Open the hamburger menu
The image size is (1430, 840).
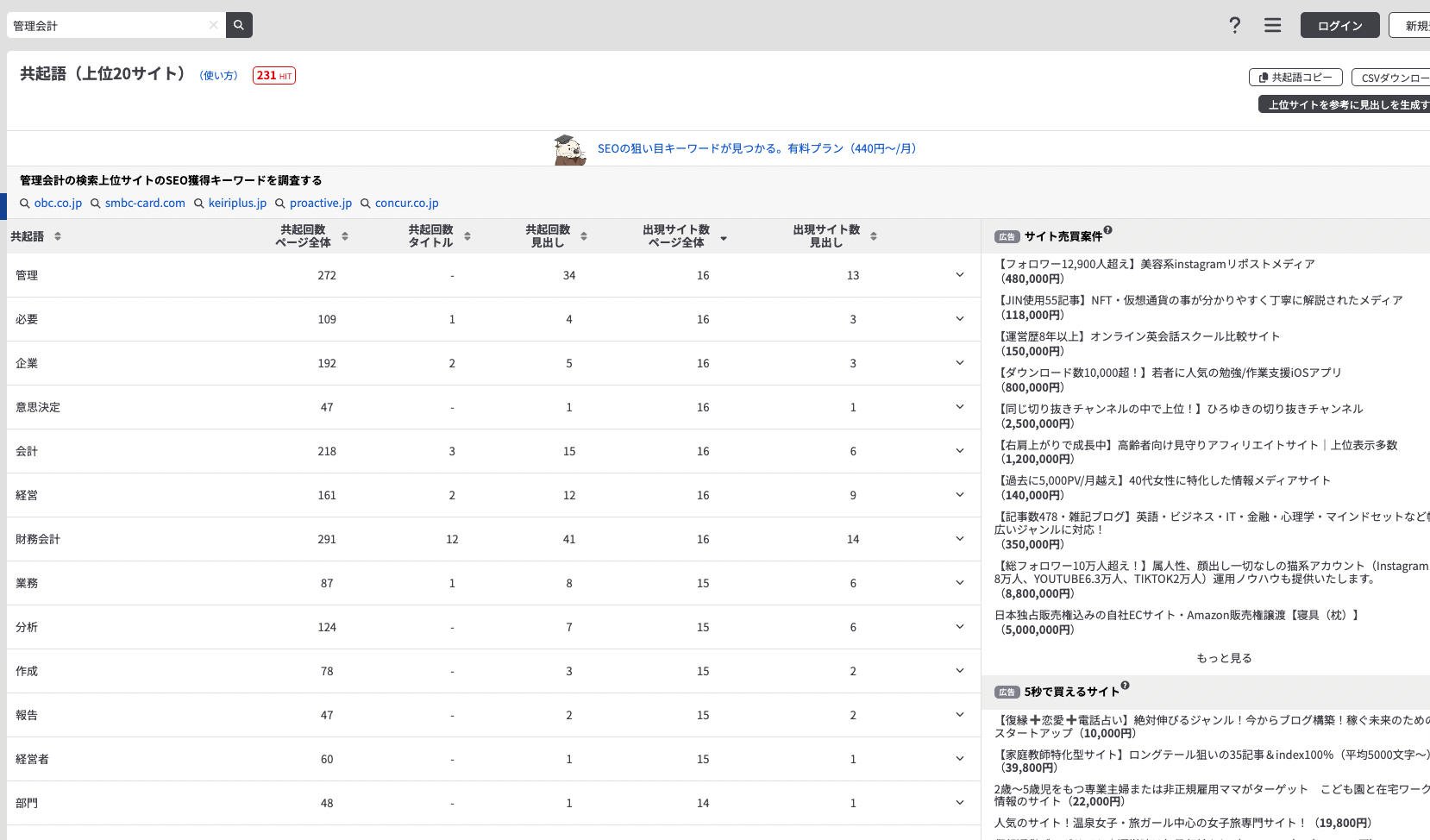tap(1272, 25)
